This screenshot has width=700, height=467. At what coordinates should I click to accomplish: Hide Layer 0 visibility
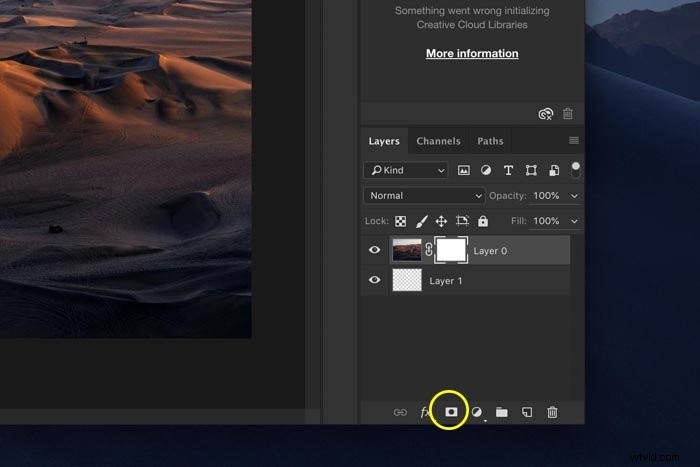(375, 250)
